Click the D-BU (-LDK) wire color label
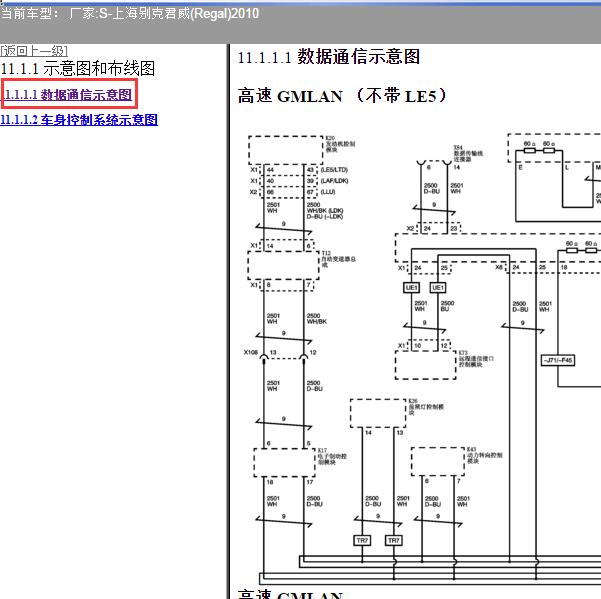 (x=325, y=217)
